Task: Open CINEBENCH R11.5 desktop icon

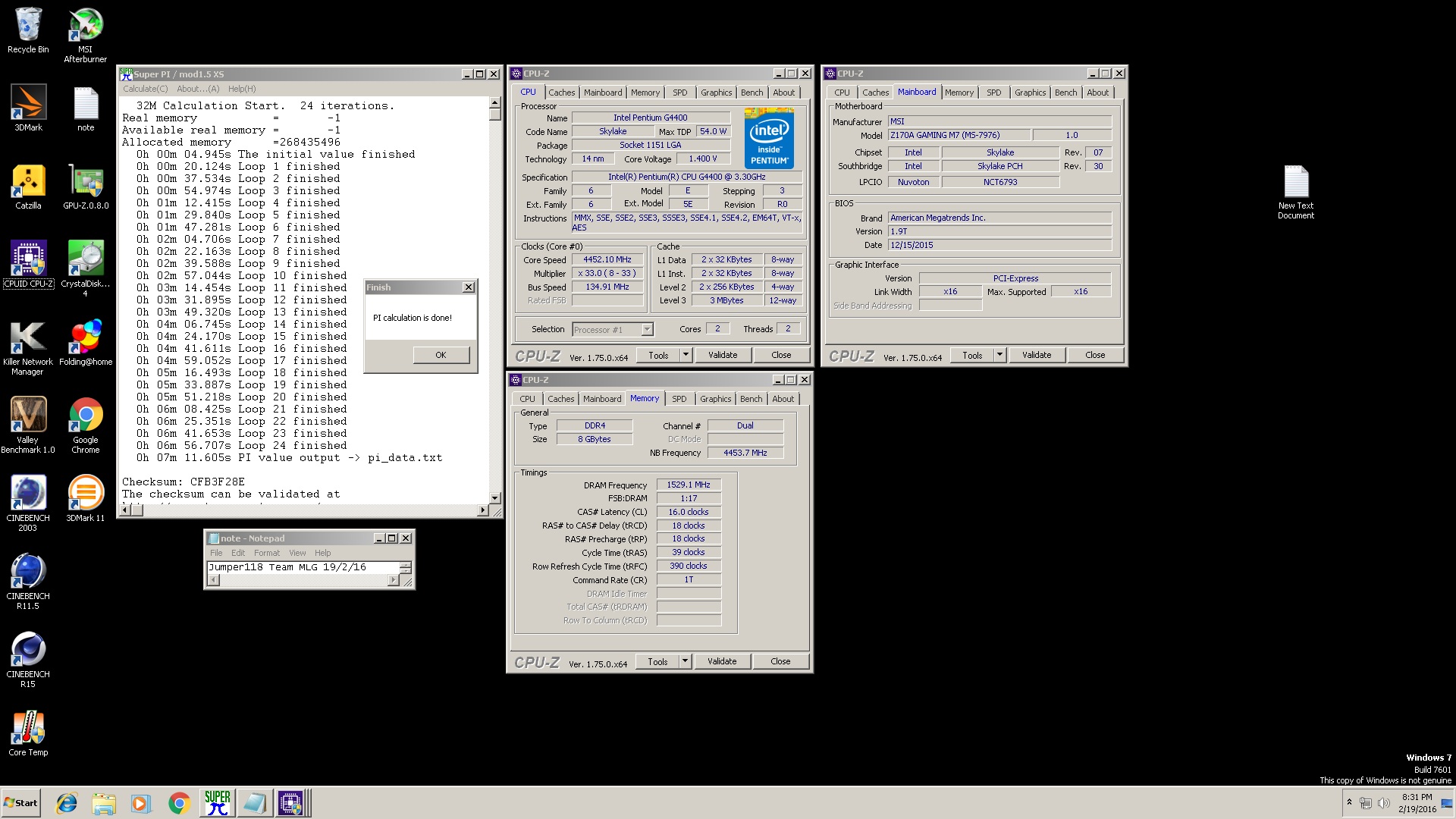Action: (x=28, y=582)
